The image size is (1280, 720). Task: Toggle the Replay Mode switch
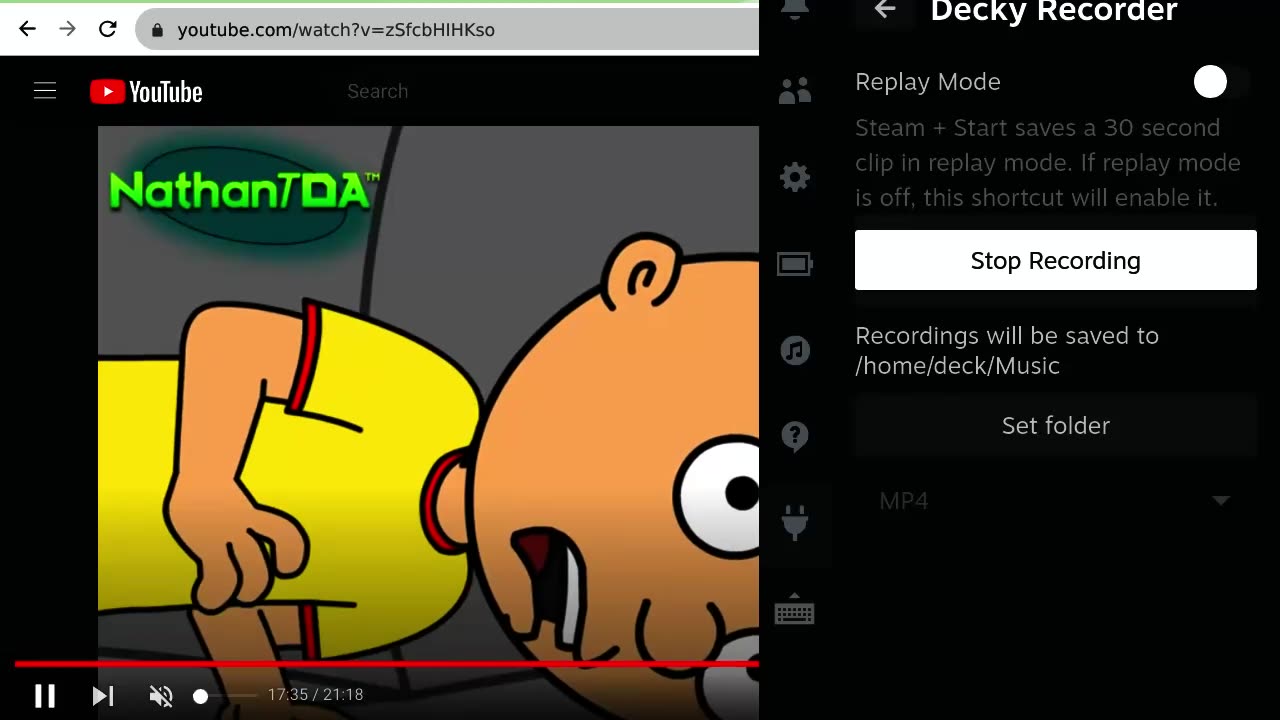pos(1222,82)
